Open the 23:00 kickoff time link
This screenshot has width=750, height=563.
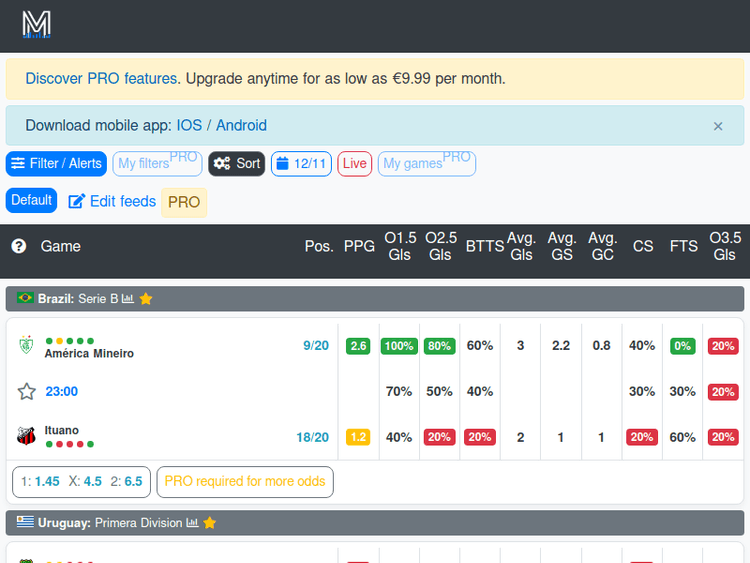tap(62, 391)
